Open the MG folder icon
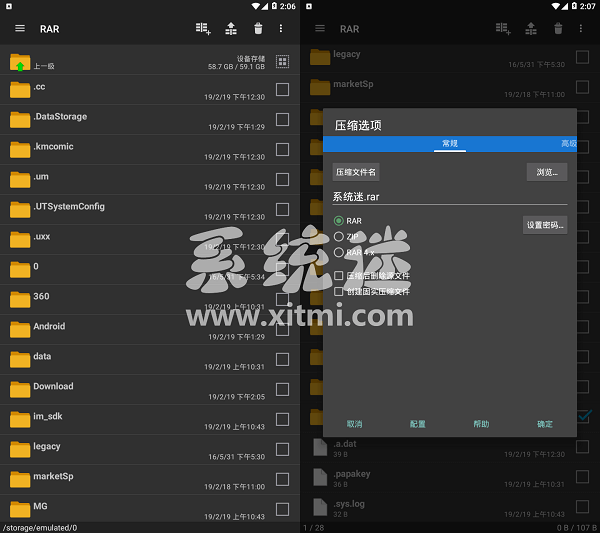The image size is (600, 533). pyautogui.click(x=20, y=509)
